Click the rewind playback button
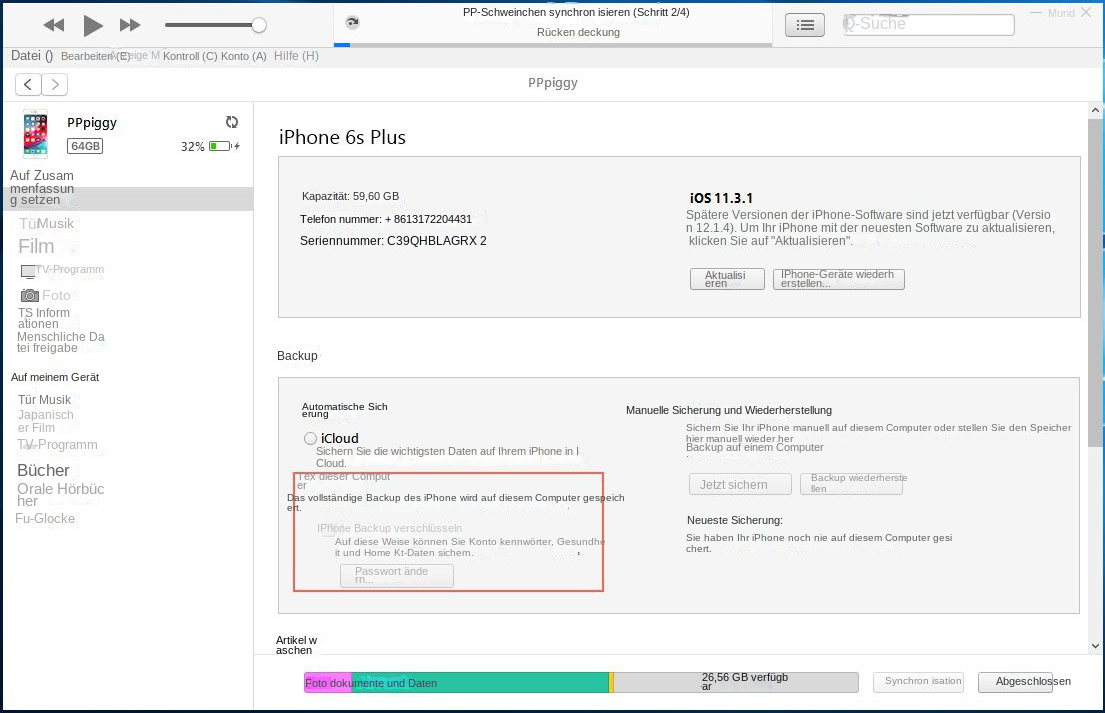Viewport: 1105px width, 713px height. [54, 25]
